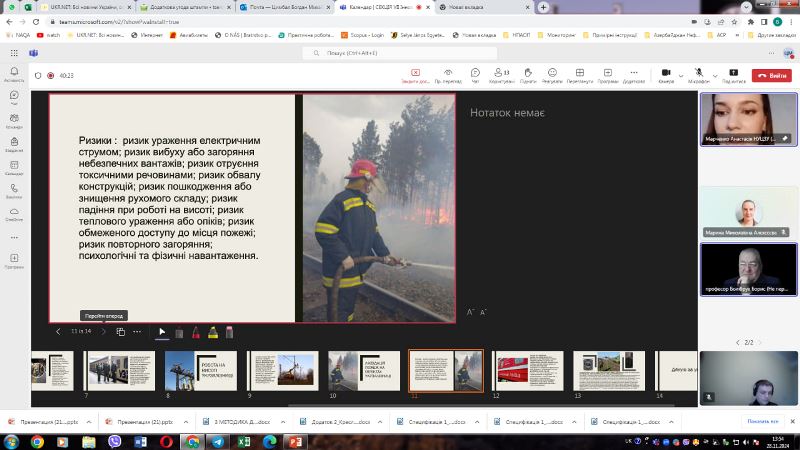Select professor Boris participant video tile

(x=748, y=269)
